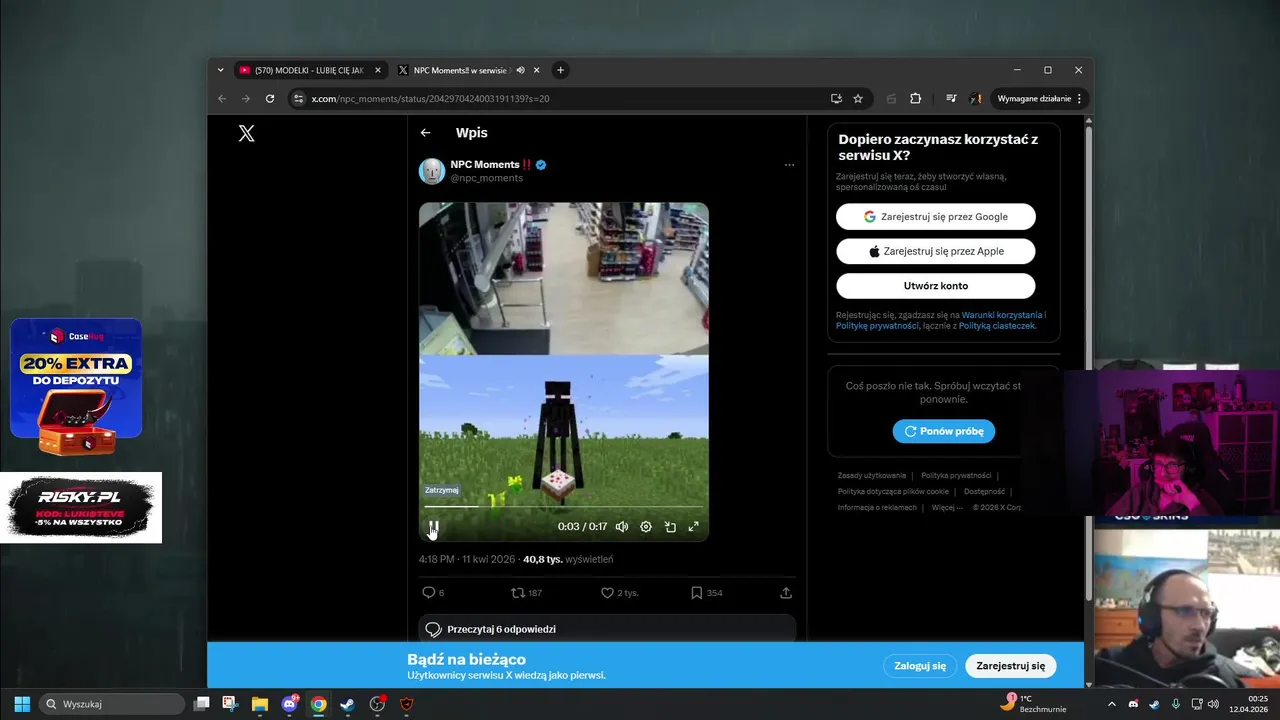The image size is (1280, 720).
Task: Open the tab search dropdown
Action: tap(221, 70)
